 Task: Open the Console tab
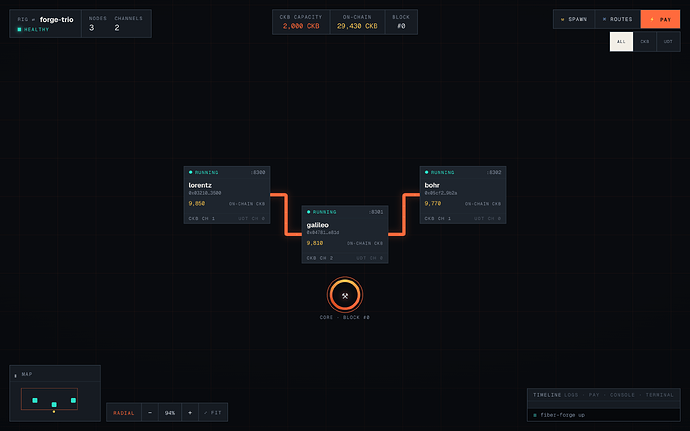pyautogui.click(x=622, y=395)
